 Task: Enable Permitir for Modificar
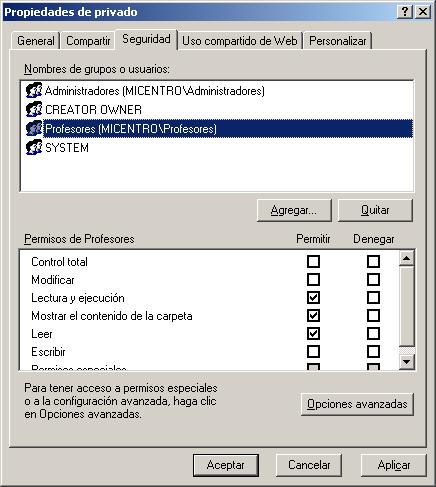coord(313,279)
